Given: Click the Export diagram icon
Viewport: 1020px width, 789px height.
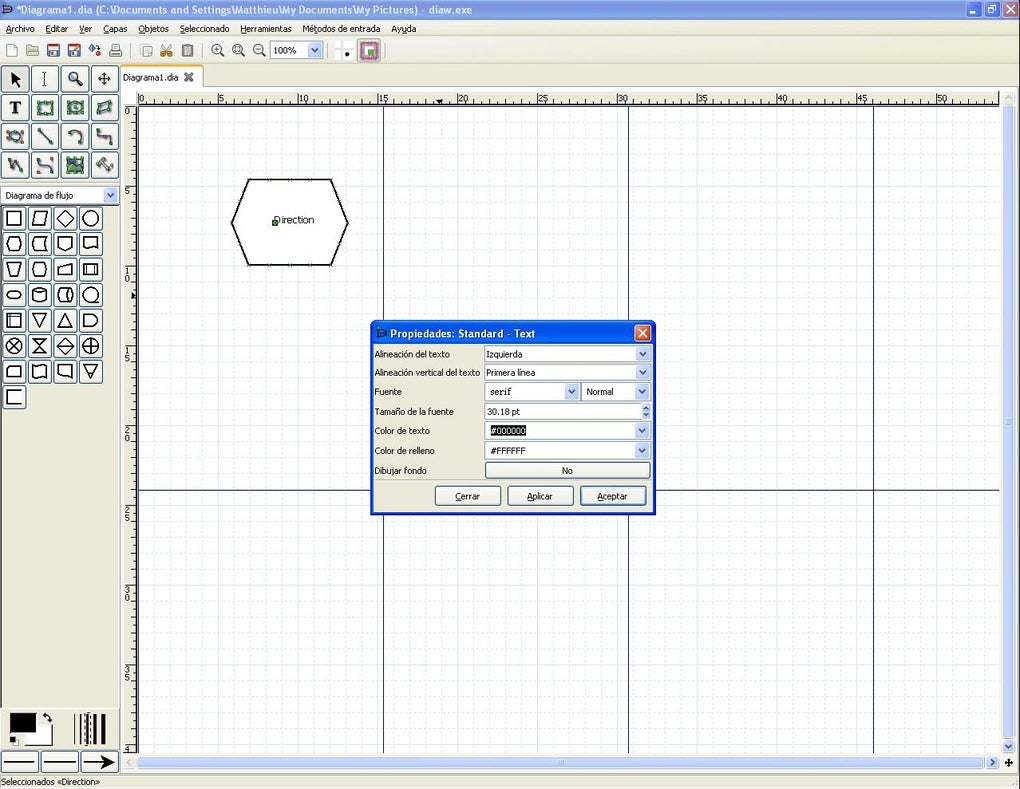Looking at the screenshot, I should (95, 50).
